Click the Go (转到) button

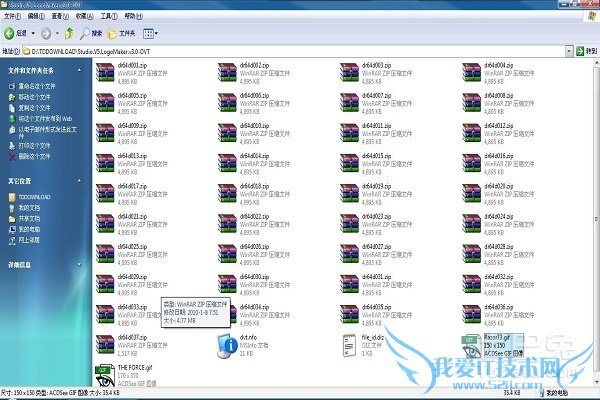click(x=587, y=51)
